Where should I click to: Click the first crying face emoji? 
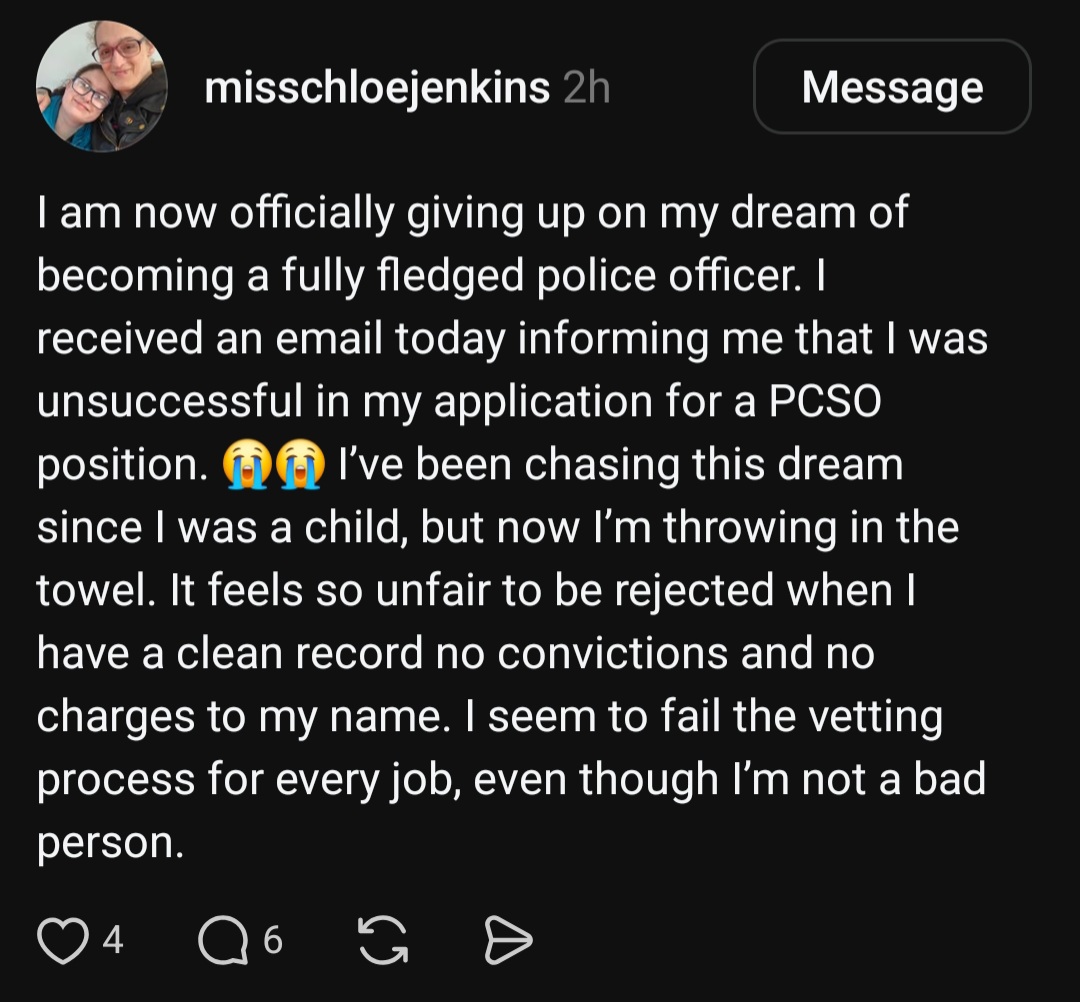pyautogui.click(x=245, y=466)
